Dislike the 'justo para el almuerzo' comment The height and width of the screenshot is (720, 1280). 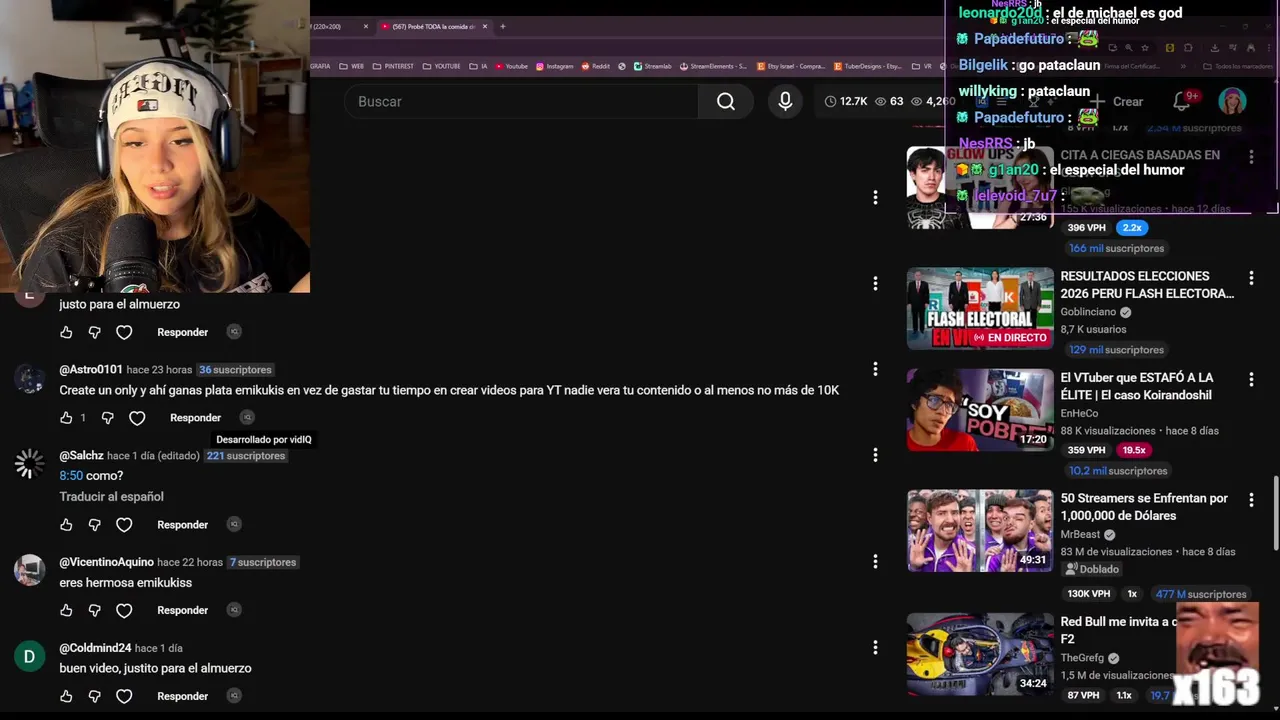tap(95, 332)
